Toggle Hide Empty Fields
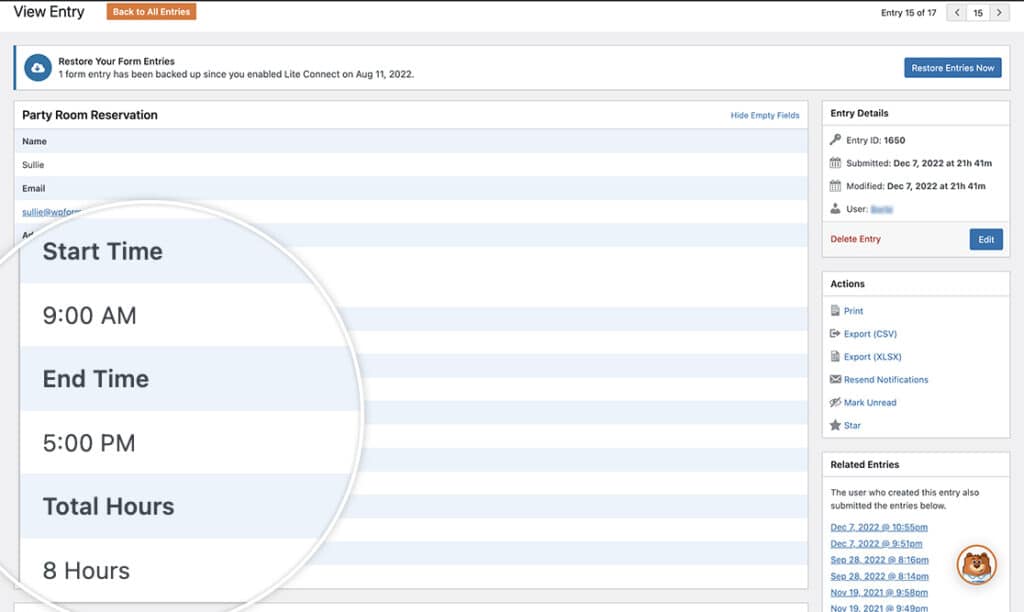Screen dimensions: 1024x612 tap(765, 115)
